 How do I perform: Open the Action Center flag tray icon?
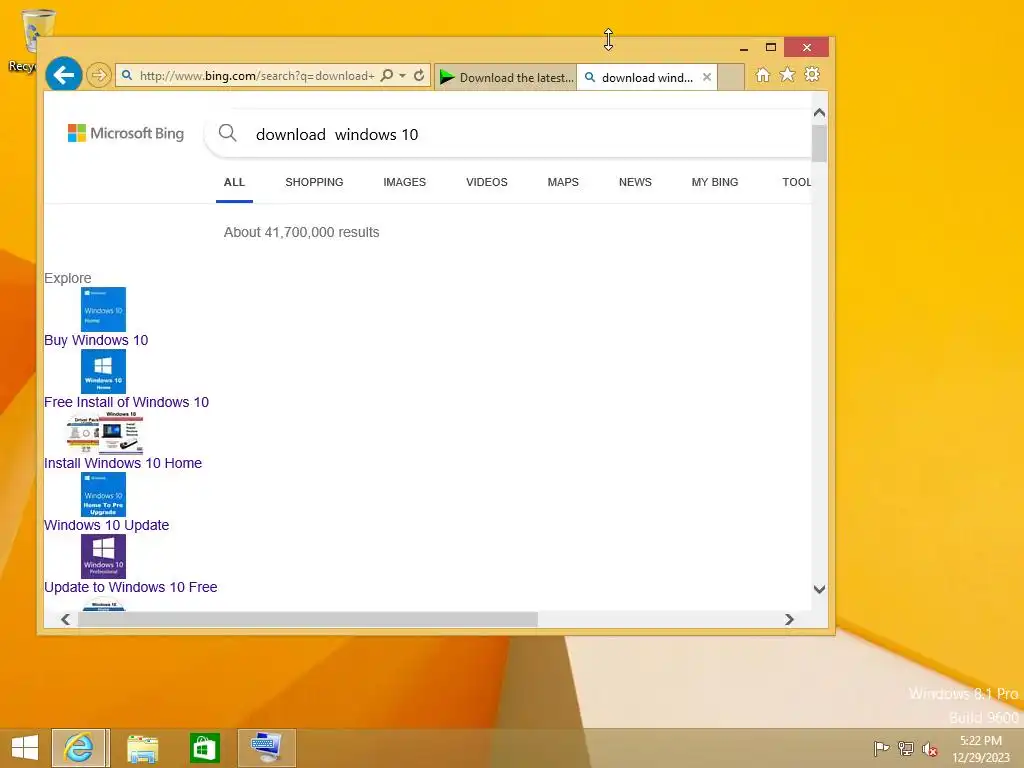click(881, 748)
